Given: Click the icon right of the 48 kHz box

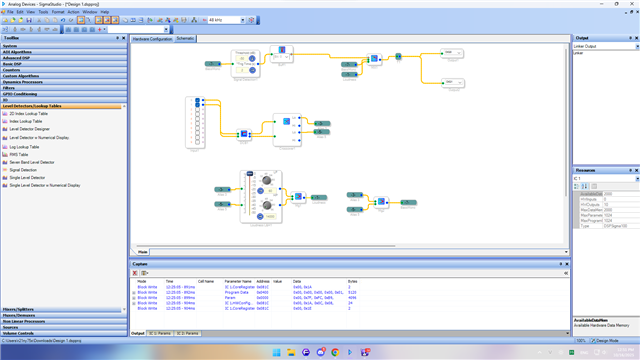Looking at the screenshot, I should pyautogui.click(x=251, y=20).
